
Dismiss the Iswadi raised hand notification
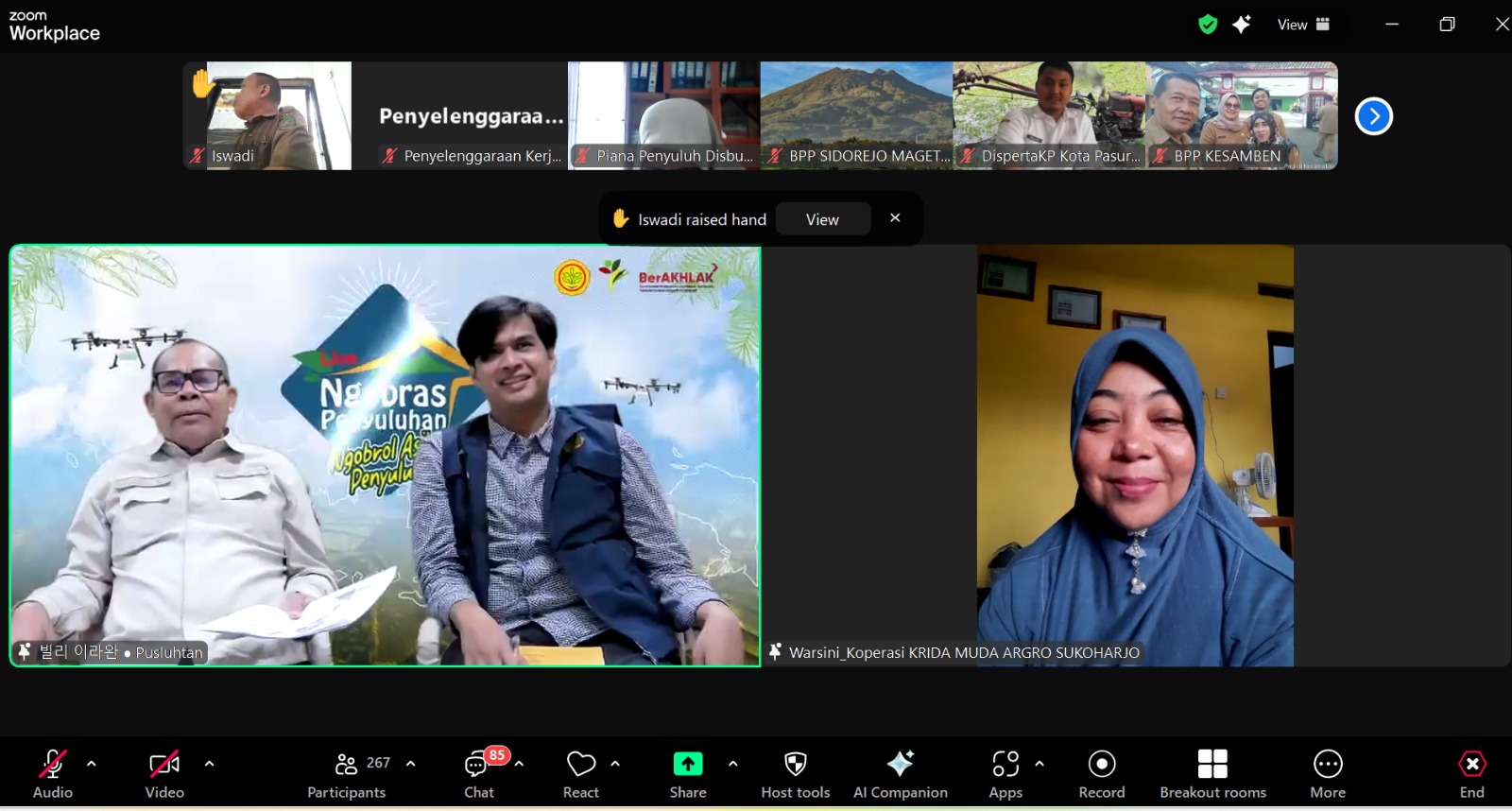[895, 218]
